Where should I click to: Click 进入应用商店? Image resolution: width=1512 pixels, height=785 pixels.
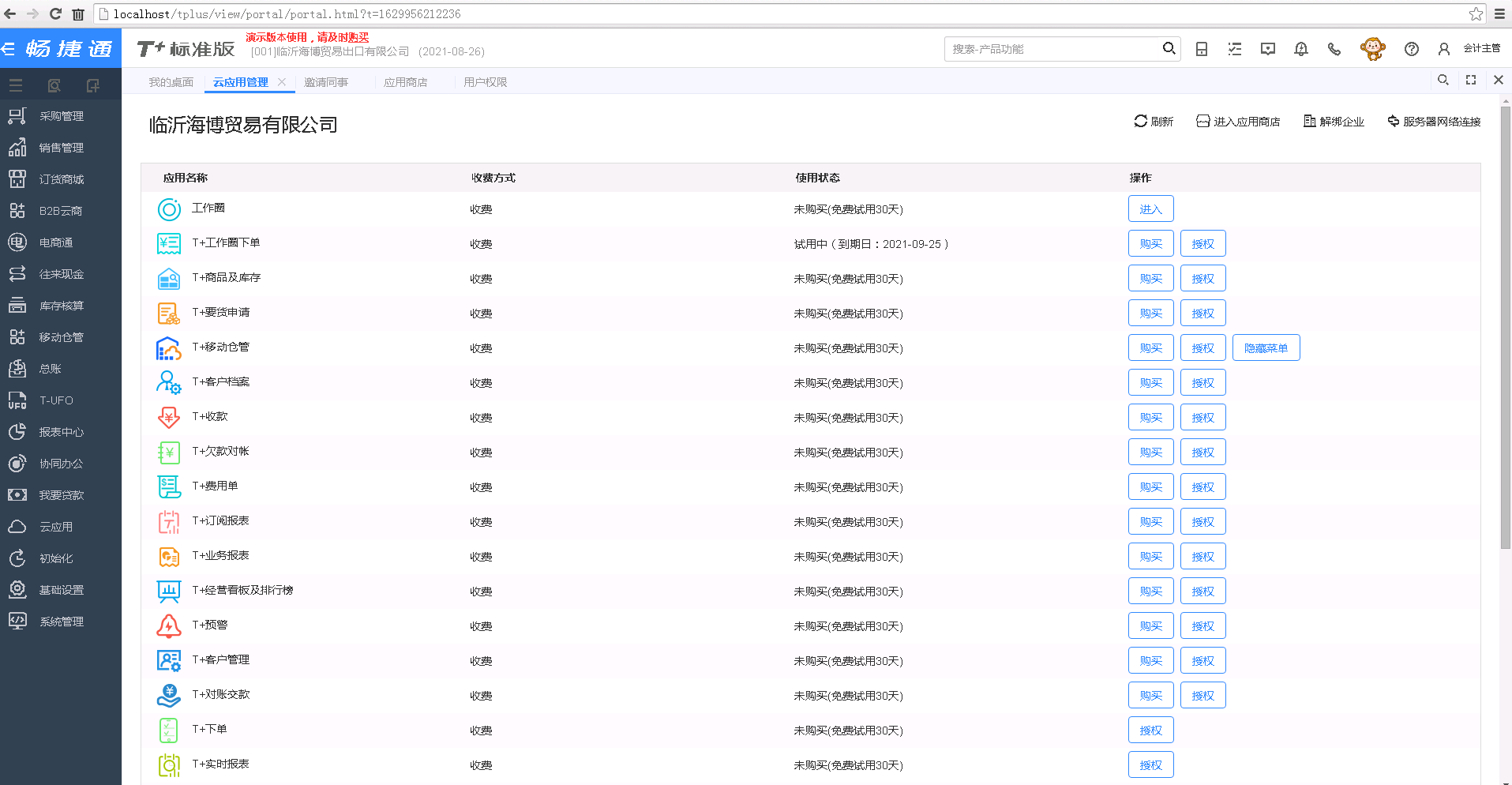1238,122
